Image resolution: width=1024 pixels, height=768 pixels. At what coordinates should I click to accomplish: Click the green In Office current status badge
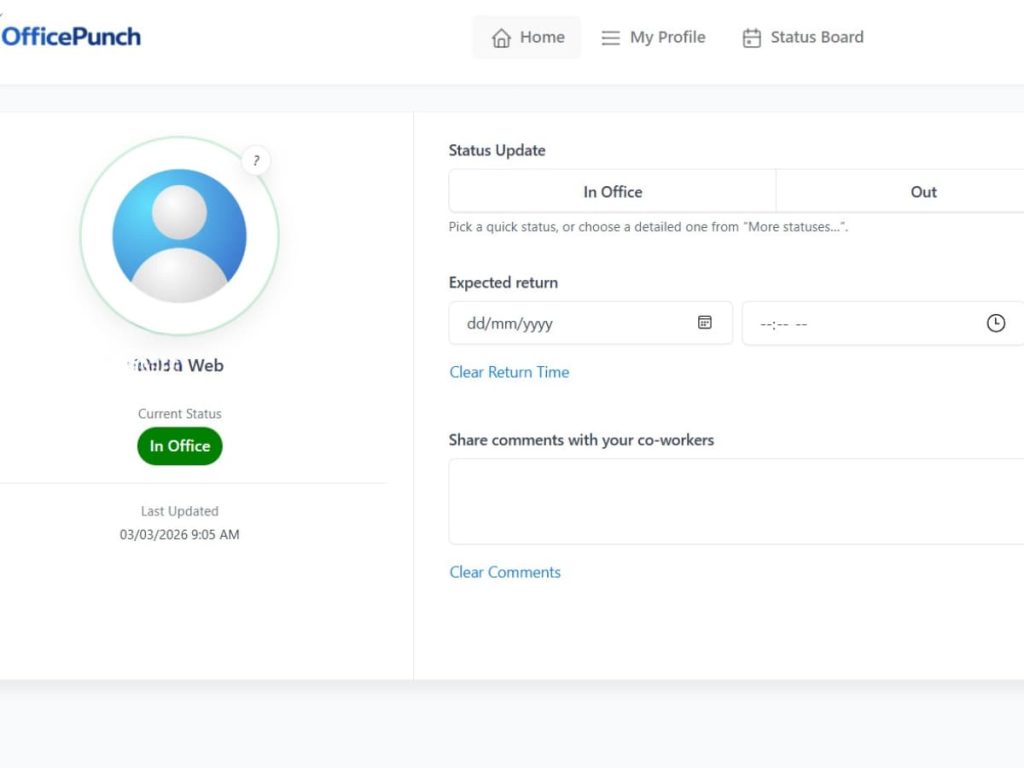pos(180,446)
